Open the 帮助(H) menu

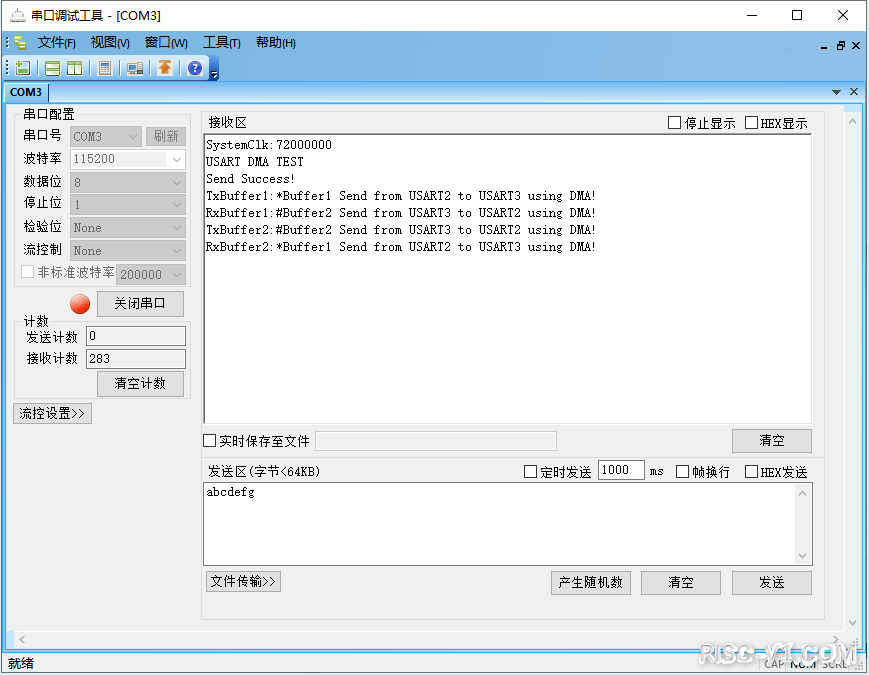tap(275, 43)
